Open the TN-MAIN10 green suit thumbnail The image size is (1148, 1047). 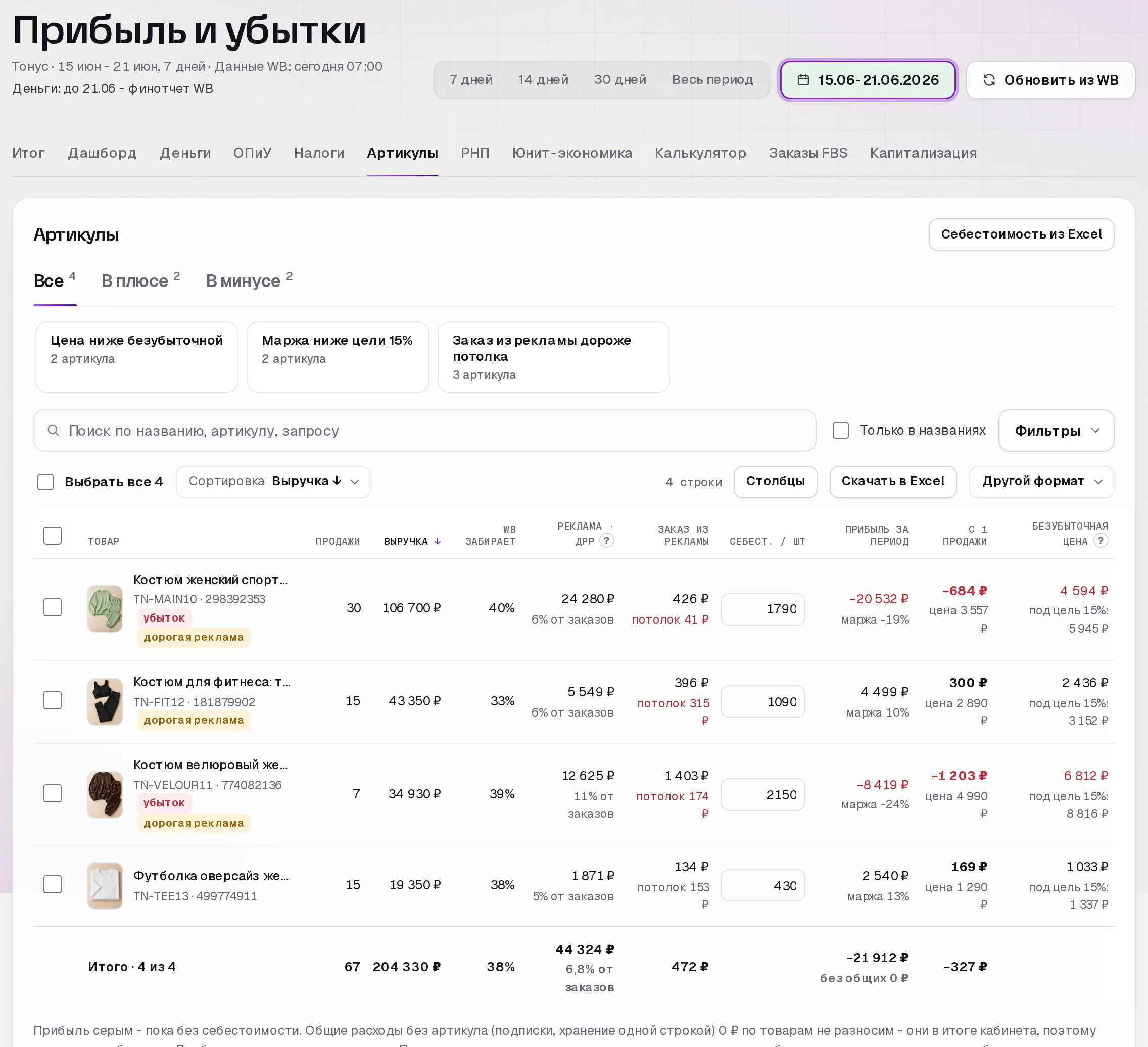click(105, 608)
